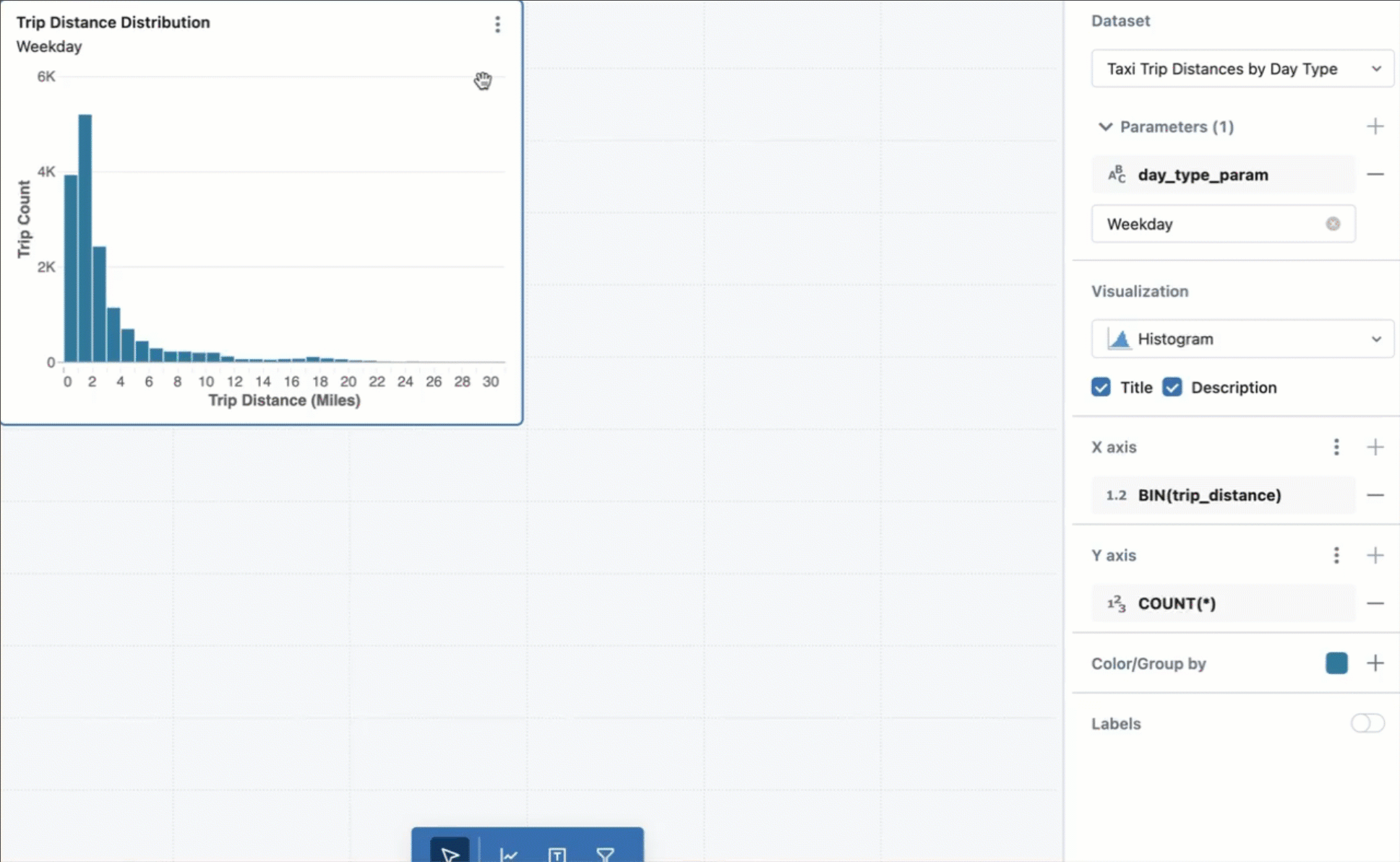Screen dimensions: 1400x862
Task: Toggle the Description checkbox off
Action: (1172, 387)
